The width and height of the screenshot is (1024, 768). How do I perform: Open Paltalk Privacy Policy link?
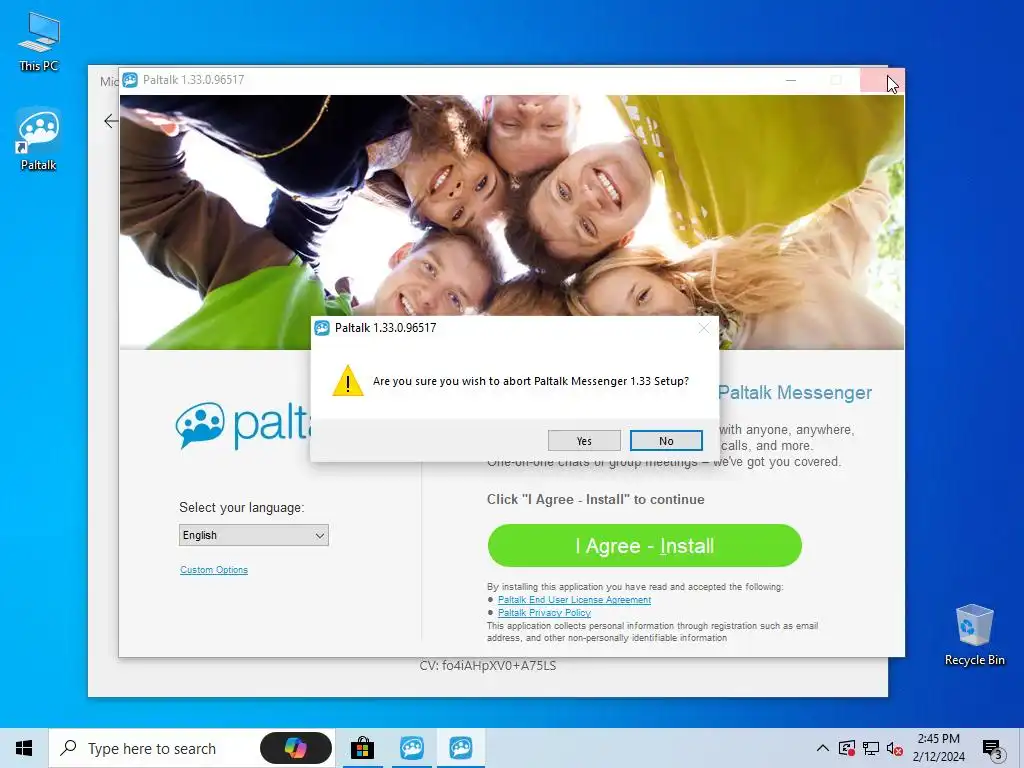coord(544,613)
